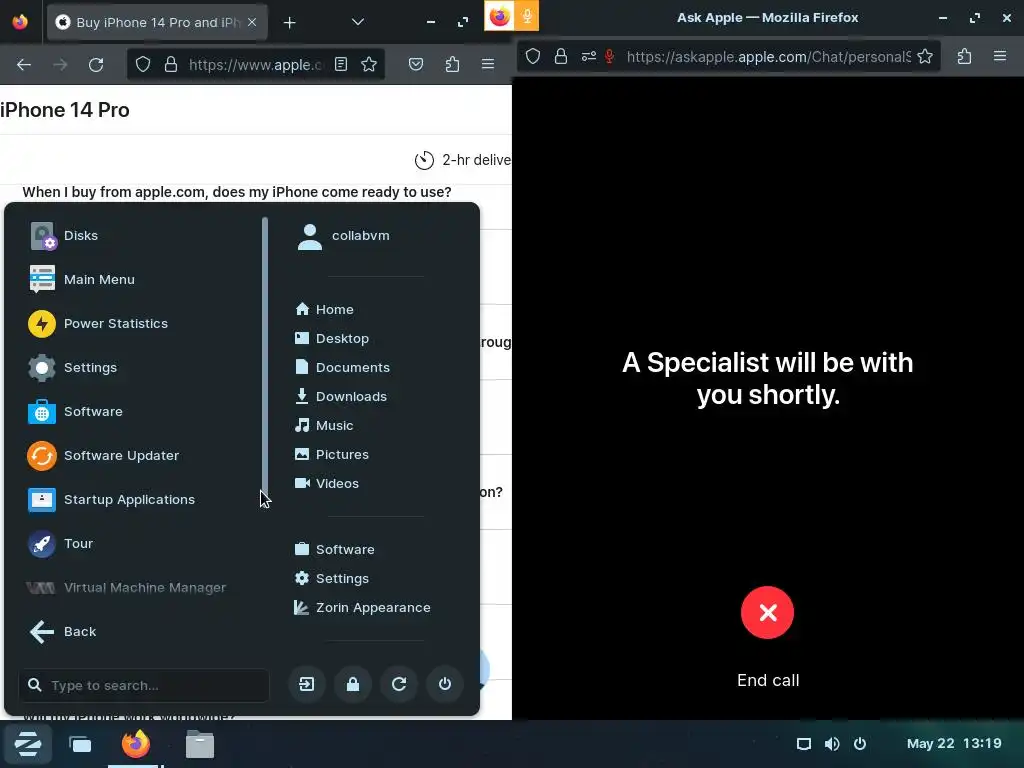The image size is (1024, 768).
Task: Click the power off button in menu
Action: (x=445, y=684)
